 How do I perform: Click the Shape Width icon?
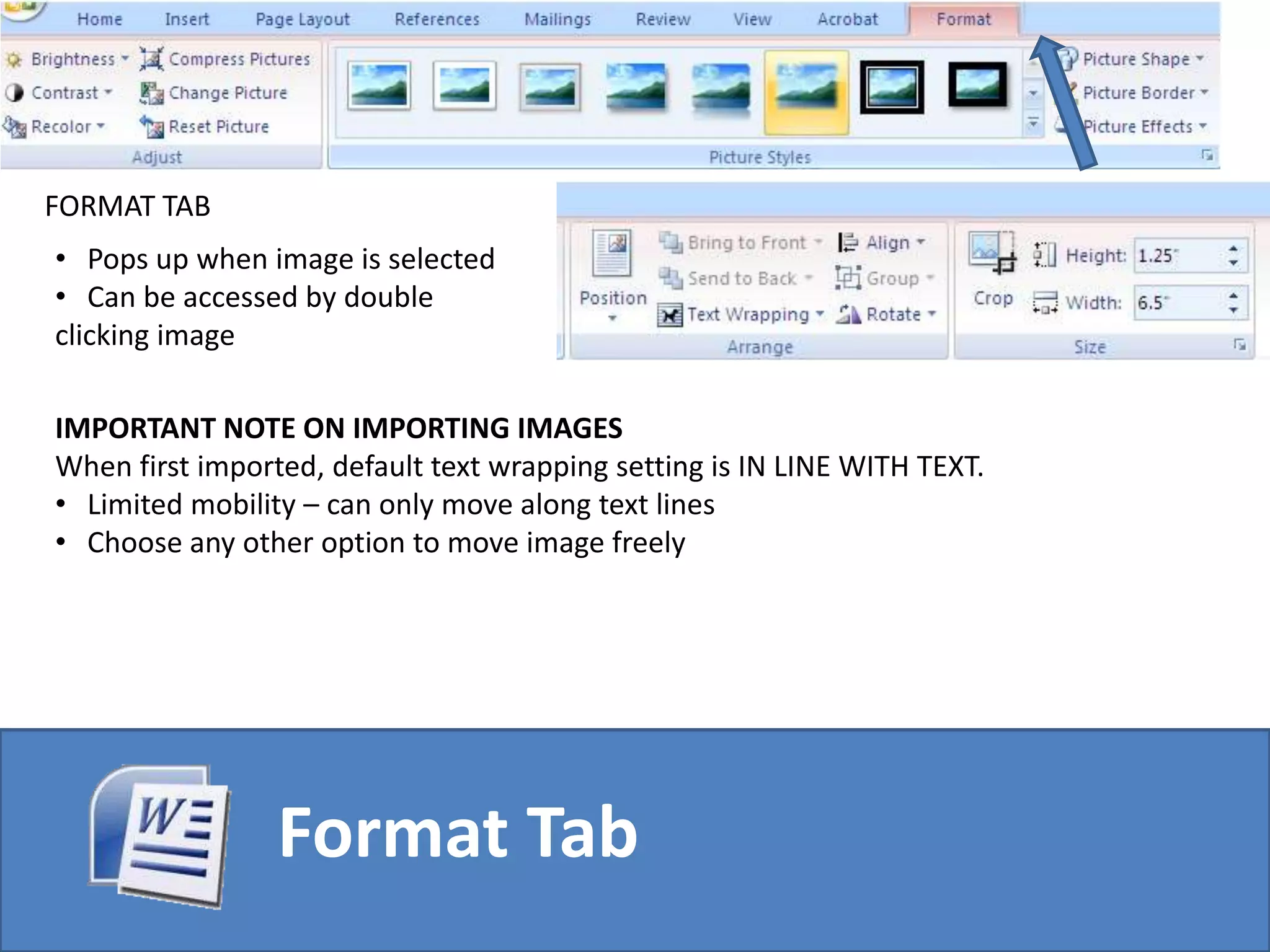point(1045,303)
